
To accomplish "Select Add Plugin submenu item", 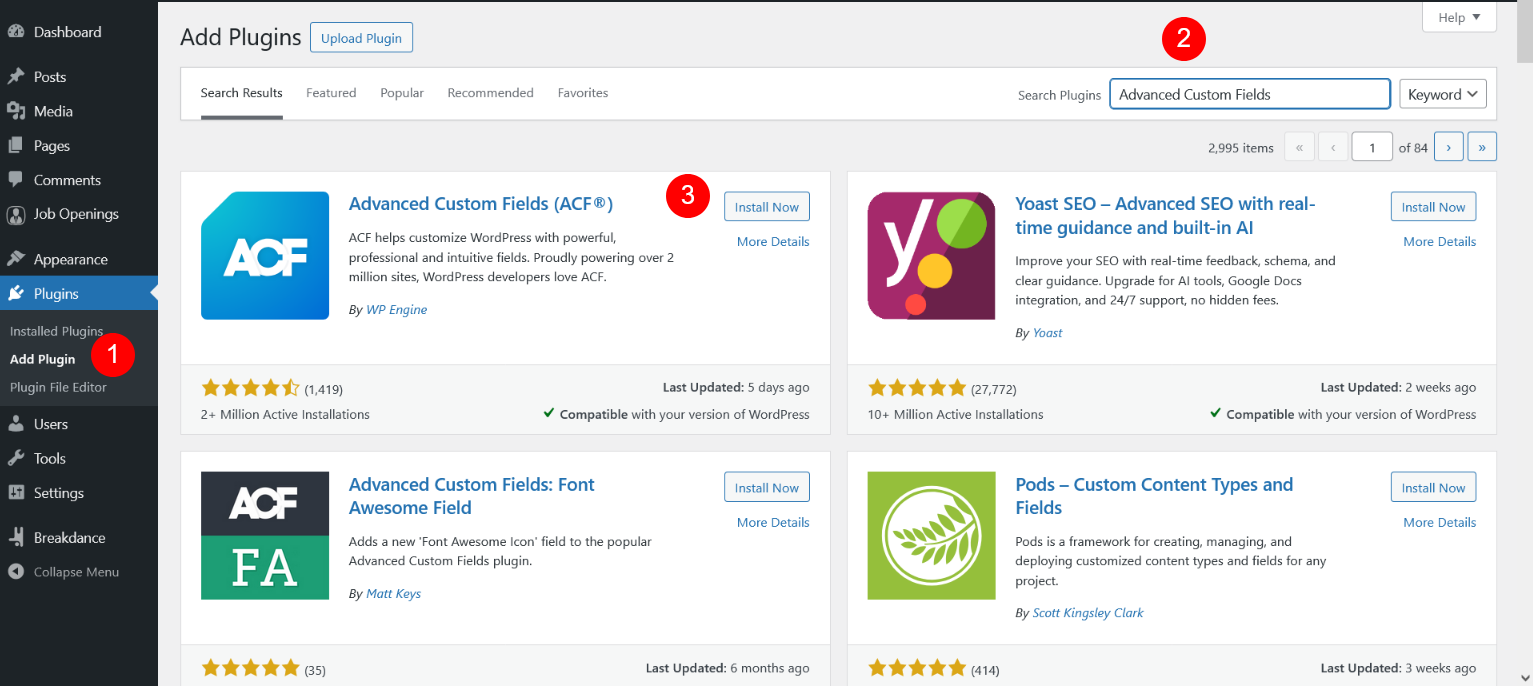I will (42, 359).
